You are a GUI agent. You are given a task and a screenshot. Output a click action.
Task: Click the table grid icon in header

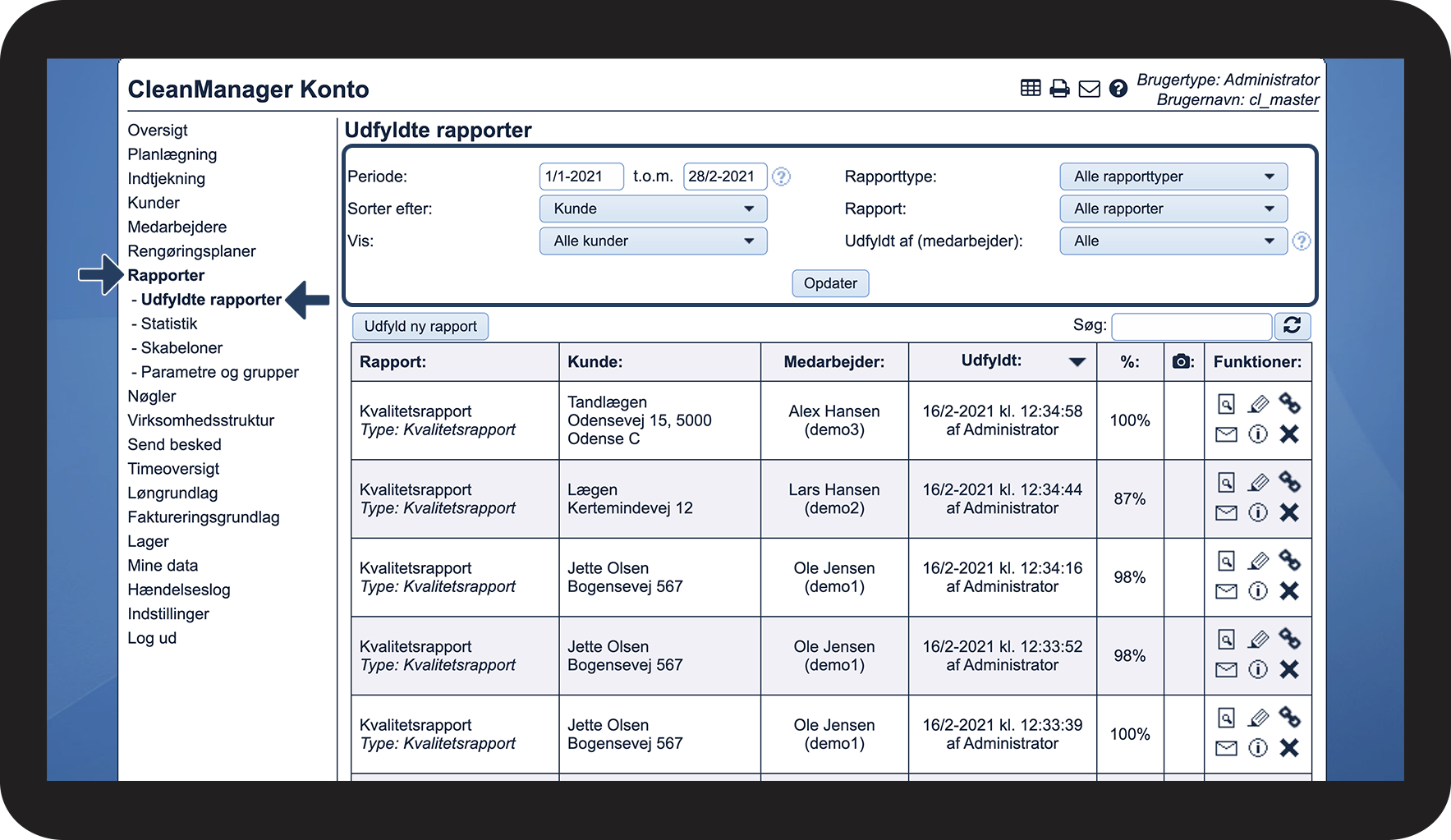tap(1031, 88)
